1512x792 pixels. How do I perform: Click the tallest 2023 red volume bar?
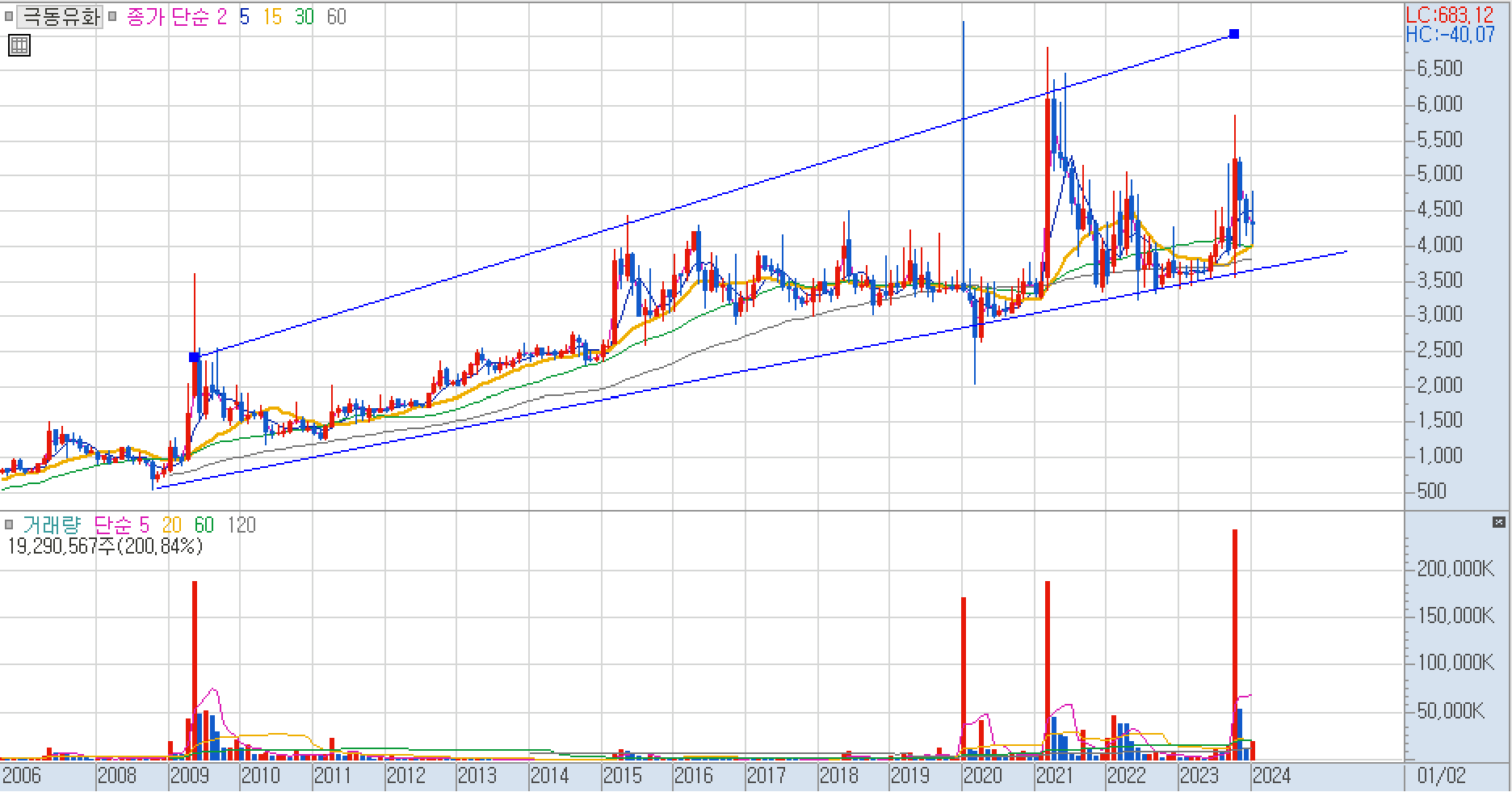point(1235,644)
